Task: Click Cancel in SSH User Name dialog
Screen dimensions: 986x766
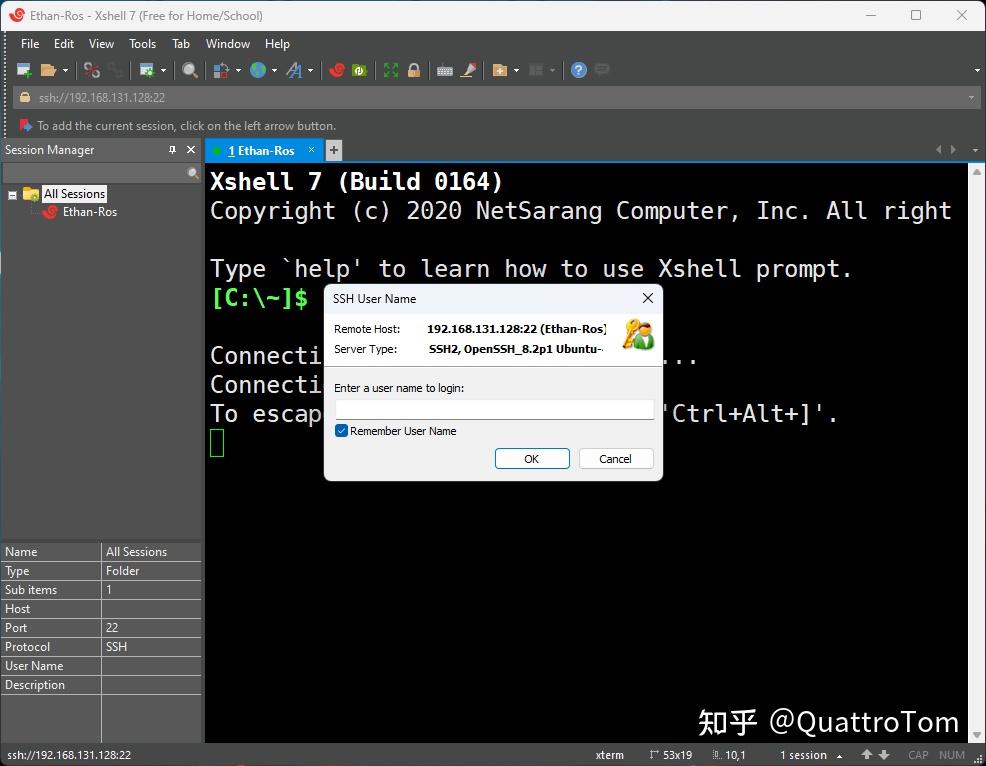Action: click(x=616, y=458)
